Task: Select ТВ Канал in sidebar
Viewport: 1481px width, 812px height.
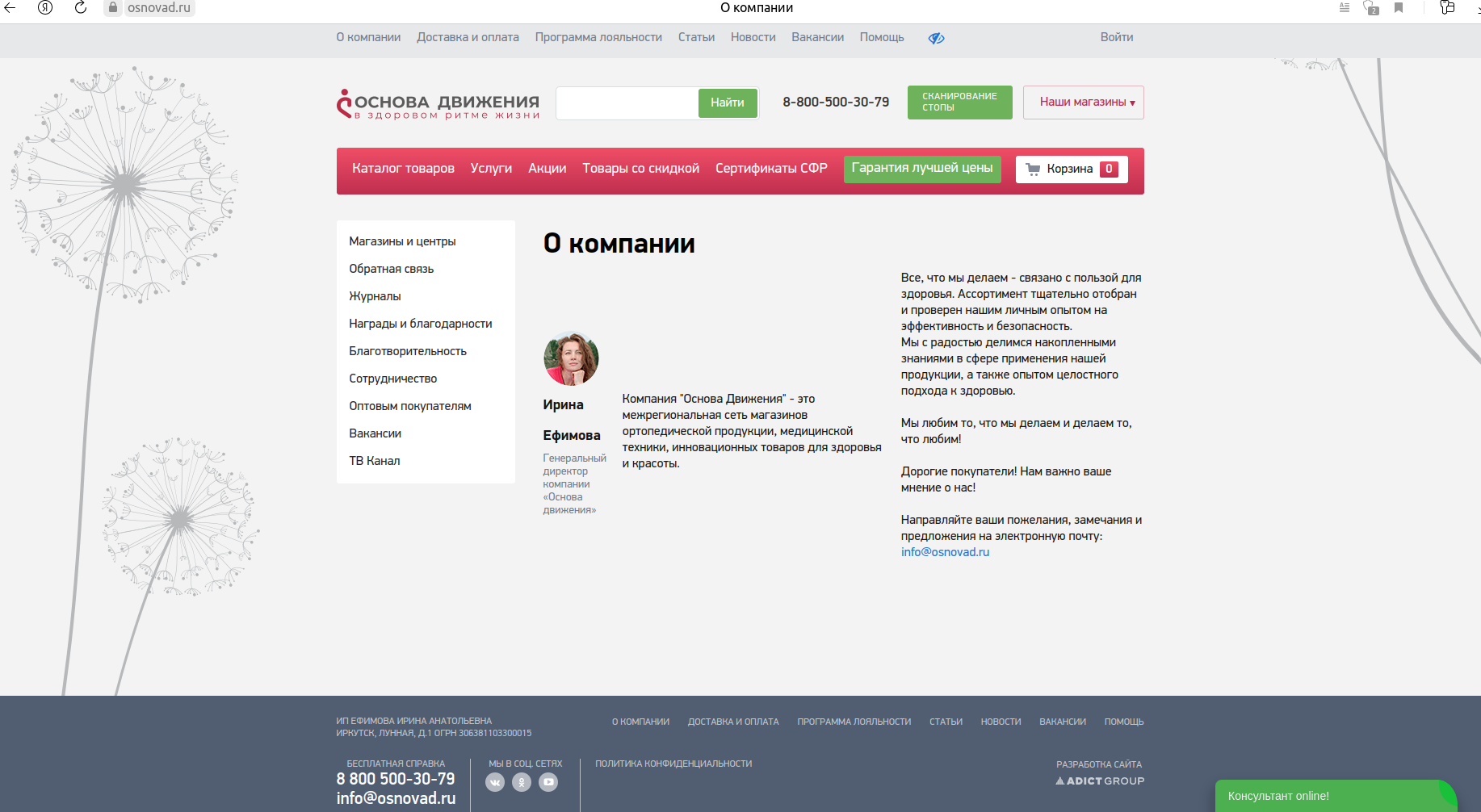Action: [x=375, y=461]
